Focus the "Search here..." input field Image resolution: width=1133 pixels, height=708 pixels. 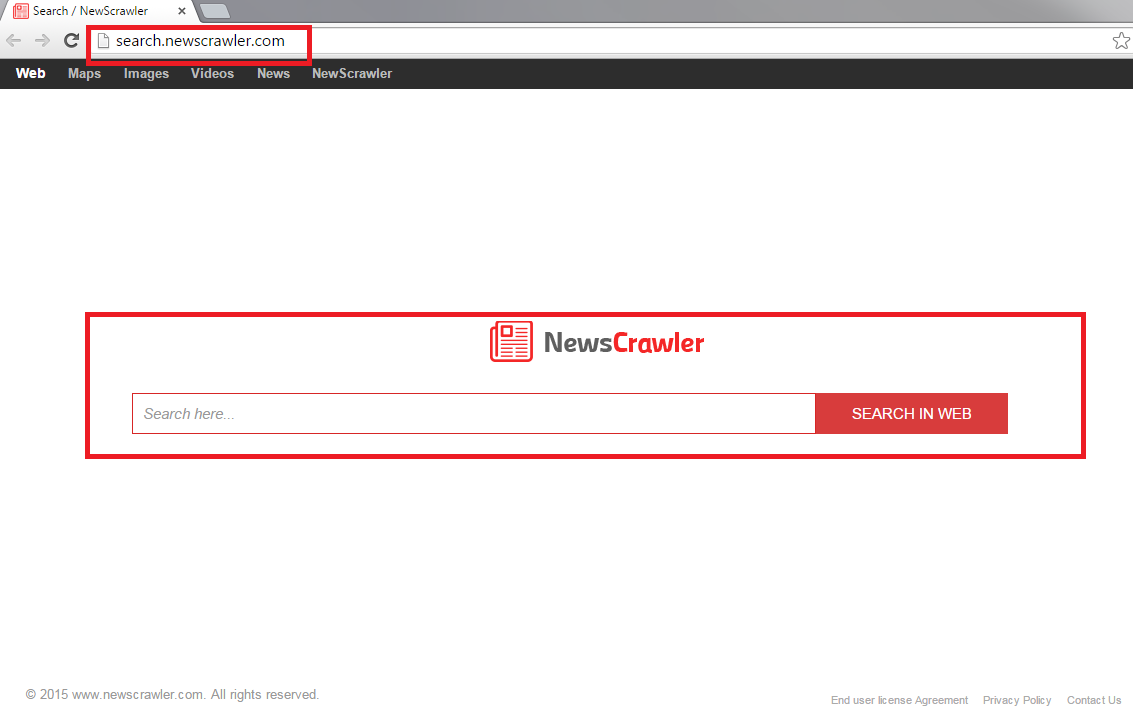(474, 414)
